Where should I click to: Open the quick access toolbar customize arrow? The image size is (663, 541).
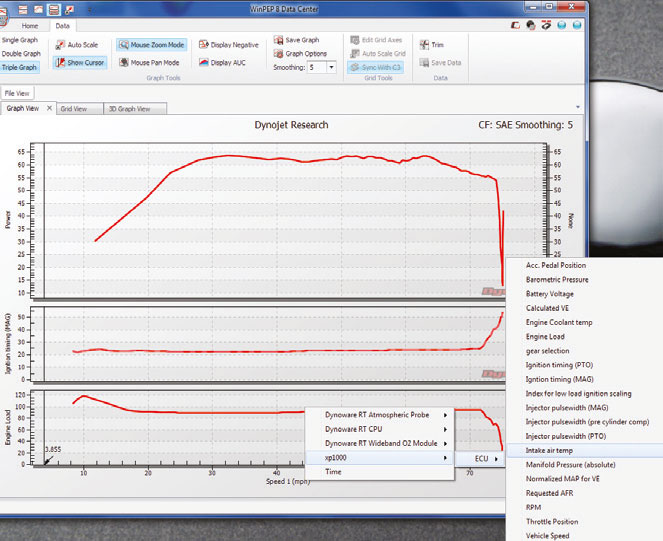pyautogui.click(x=90, y=10)
